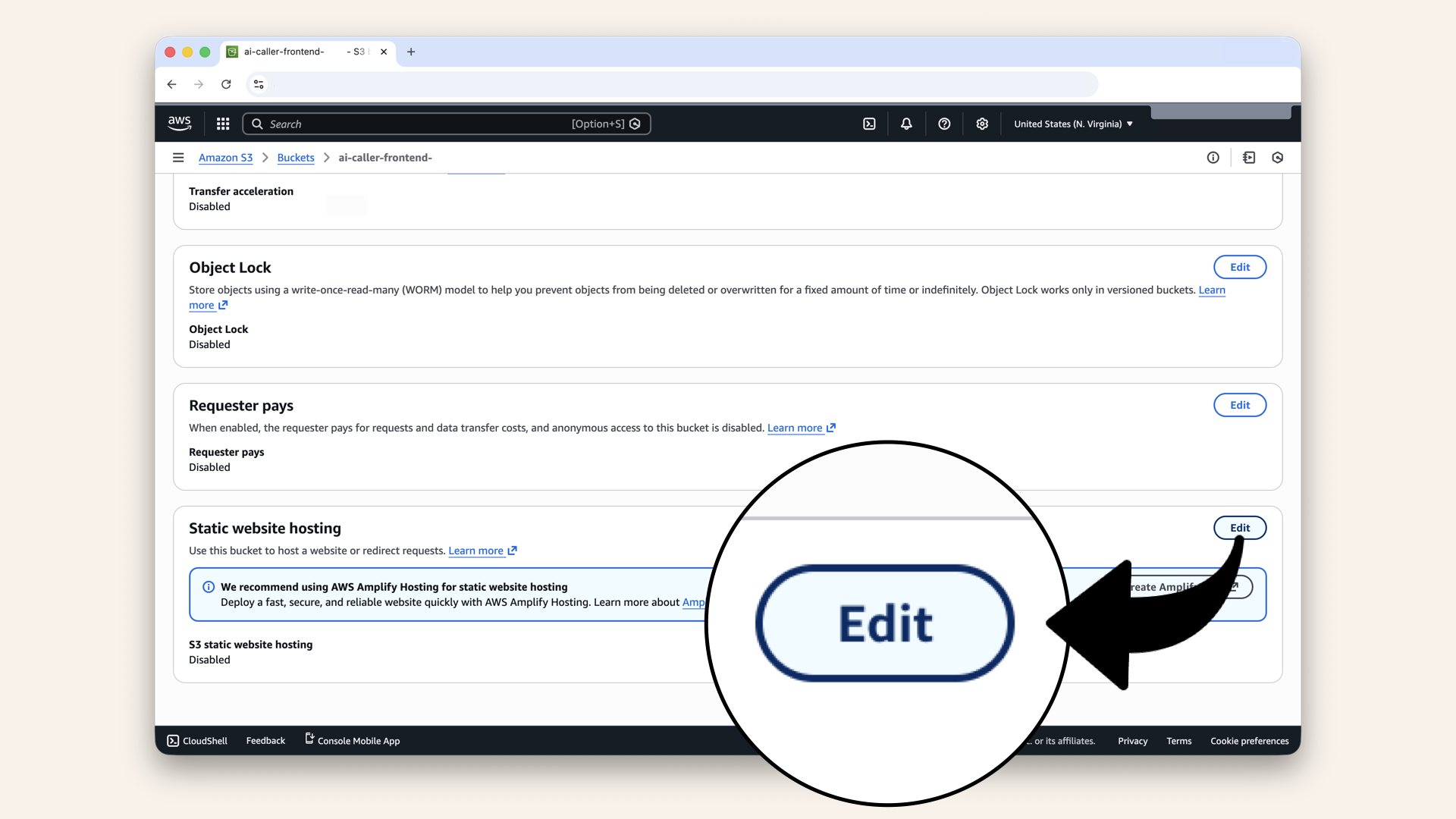The image size is (1456, 819).
Task: Open the notifications bell
Action: (905, 123)
